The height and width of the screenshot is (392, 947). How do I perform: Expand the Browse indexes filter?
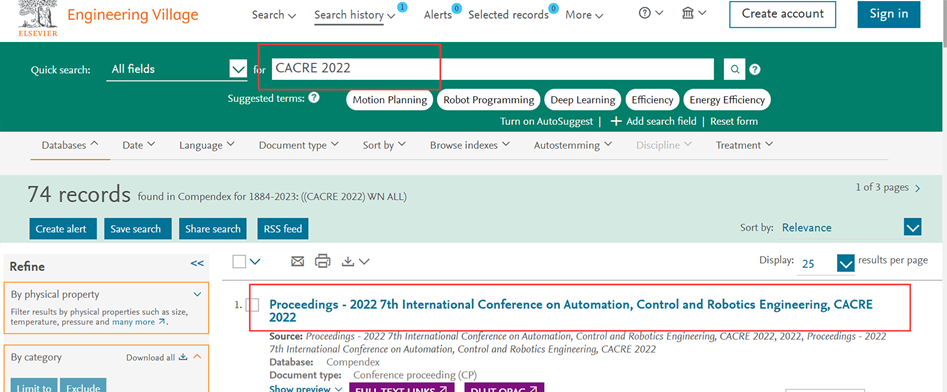(x=469, y=146)
